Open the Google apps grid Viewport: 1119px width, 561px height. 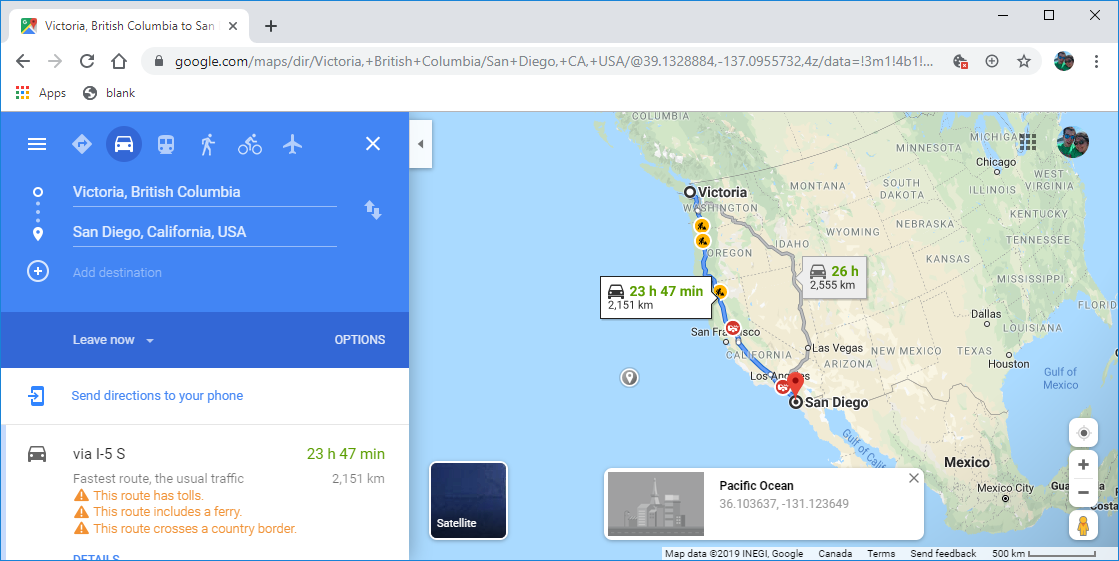1028,142
